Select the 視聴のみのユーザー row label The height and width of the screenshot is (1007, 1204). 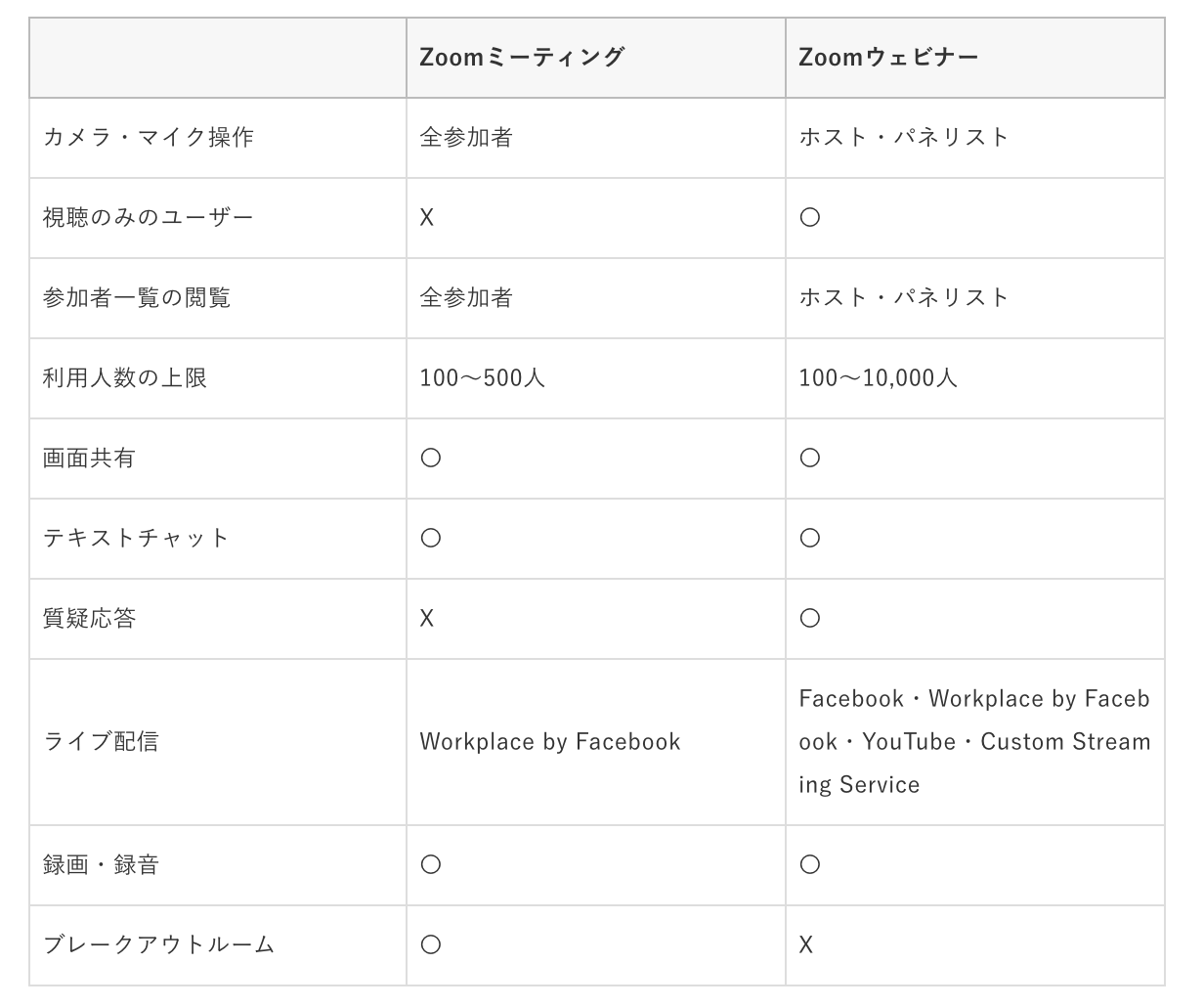pos(148,218)
